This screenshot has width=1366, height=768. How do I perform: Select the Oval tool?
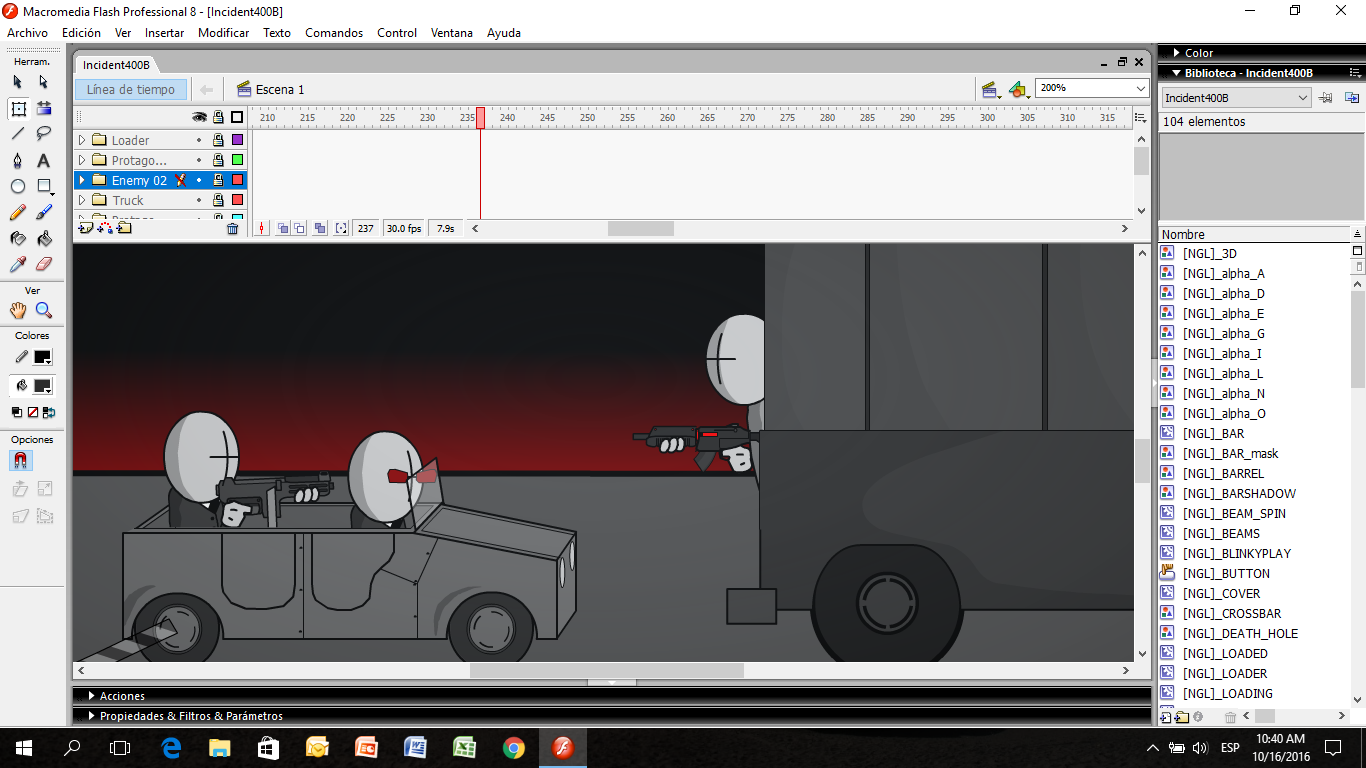tap(18, 186)
